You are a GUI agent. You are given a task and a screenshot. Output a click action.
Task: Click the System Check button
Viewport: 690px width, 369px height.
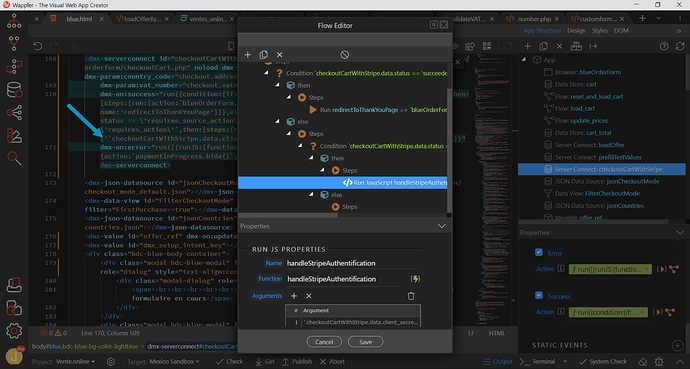(603, 362)
